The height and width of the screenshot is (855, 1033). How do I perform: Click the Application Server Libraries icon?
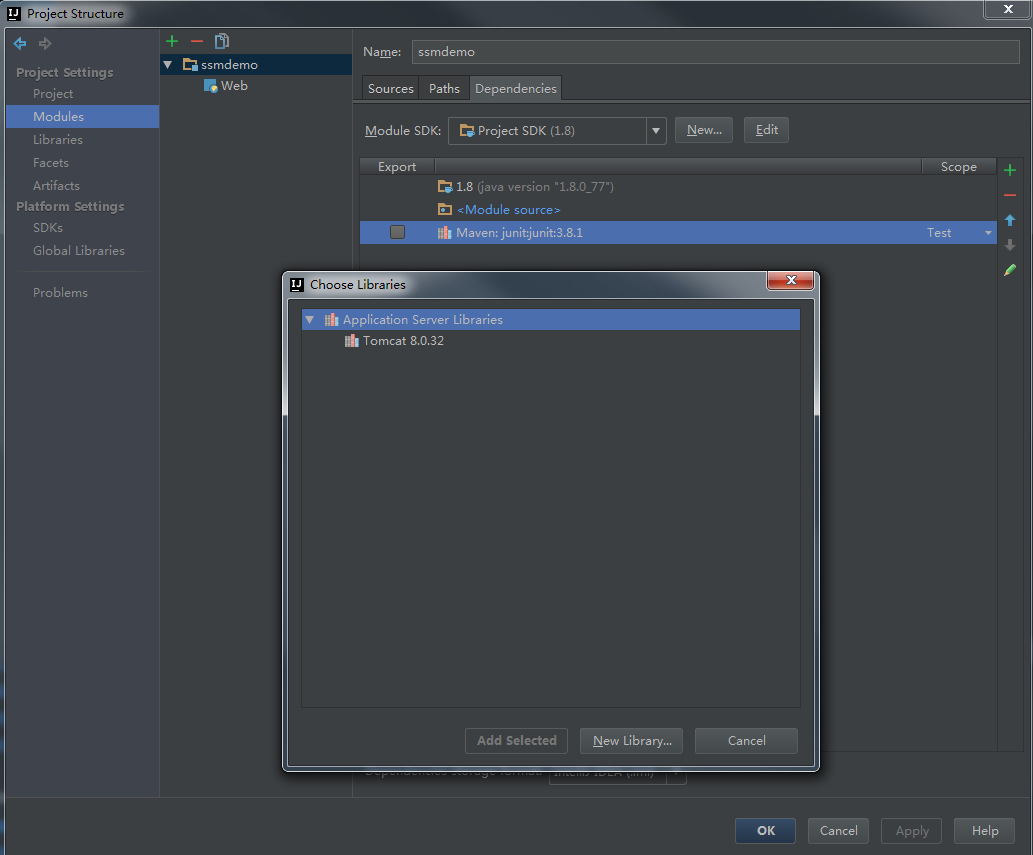tap(331, 319)
